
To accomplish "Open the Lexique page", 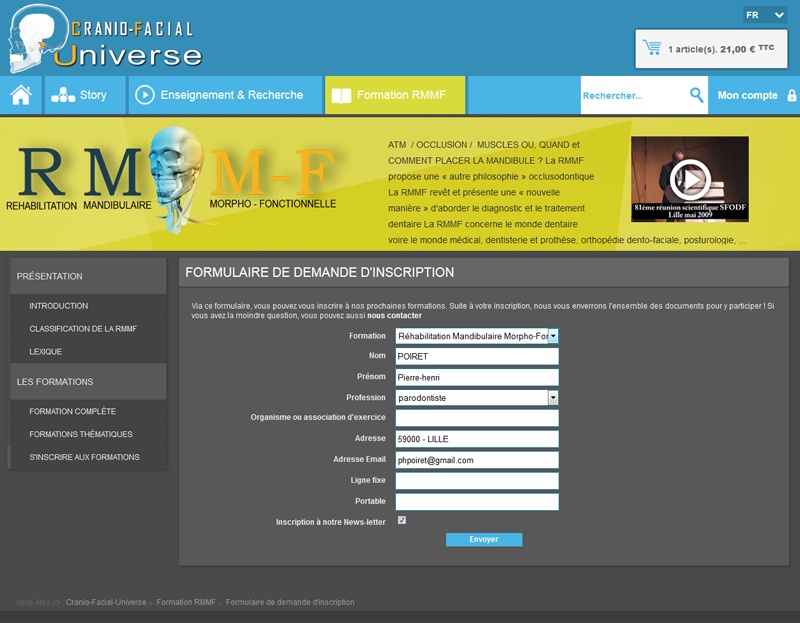I will [45, 352].
